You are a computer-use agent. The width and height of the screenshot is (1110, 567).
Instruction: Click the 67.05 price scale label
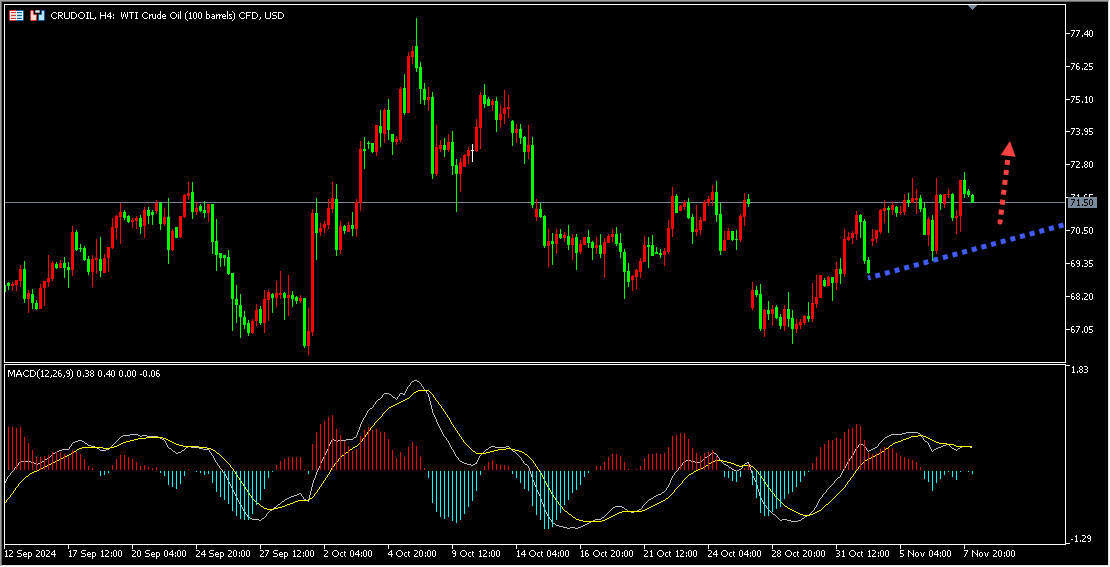pyautogui.click(x=1081, y=330)
